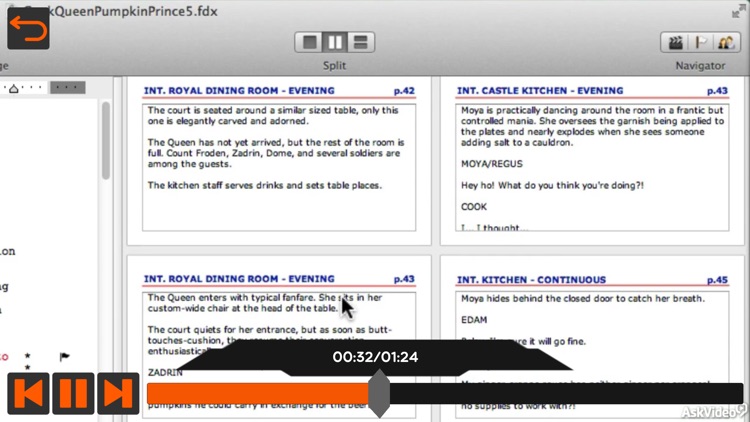
Task: Click the ruler indent marker triangle
Action: point(14,89)
